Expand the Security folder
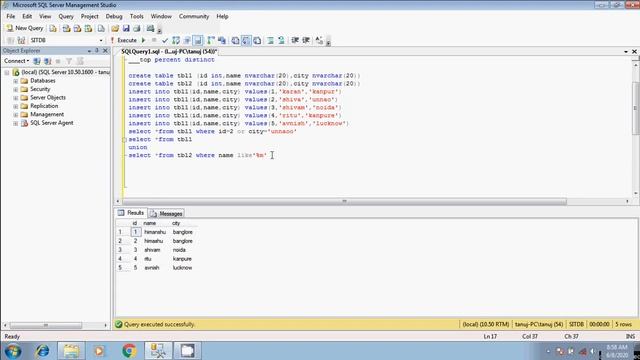The image size is (640, 360). [16, 89]
